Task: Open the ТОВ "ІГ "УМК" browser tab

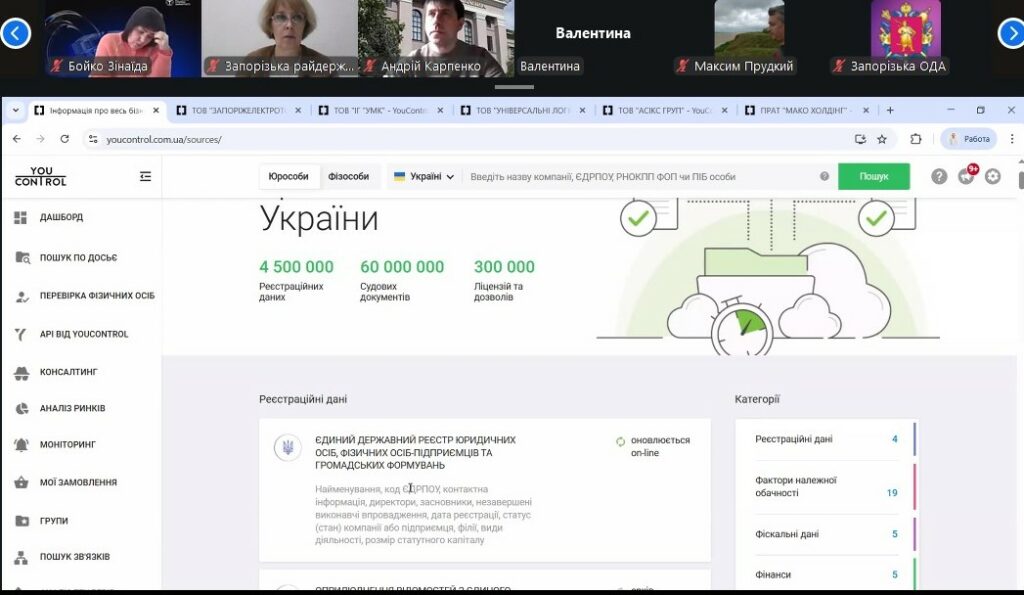Action: [378, 111]
